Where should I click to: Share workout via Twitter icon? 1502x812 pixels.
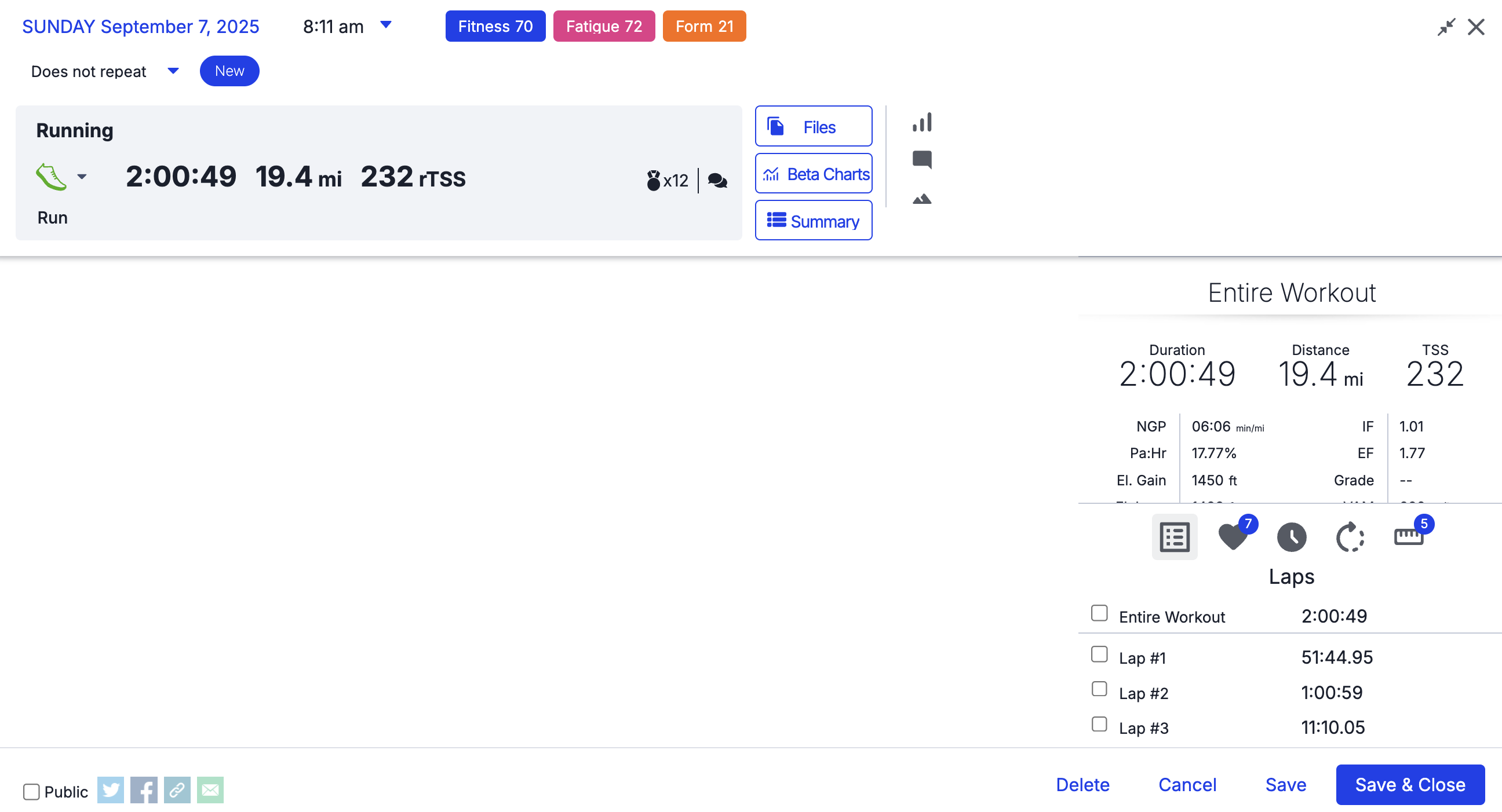click(110, 791)
